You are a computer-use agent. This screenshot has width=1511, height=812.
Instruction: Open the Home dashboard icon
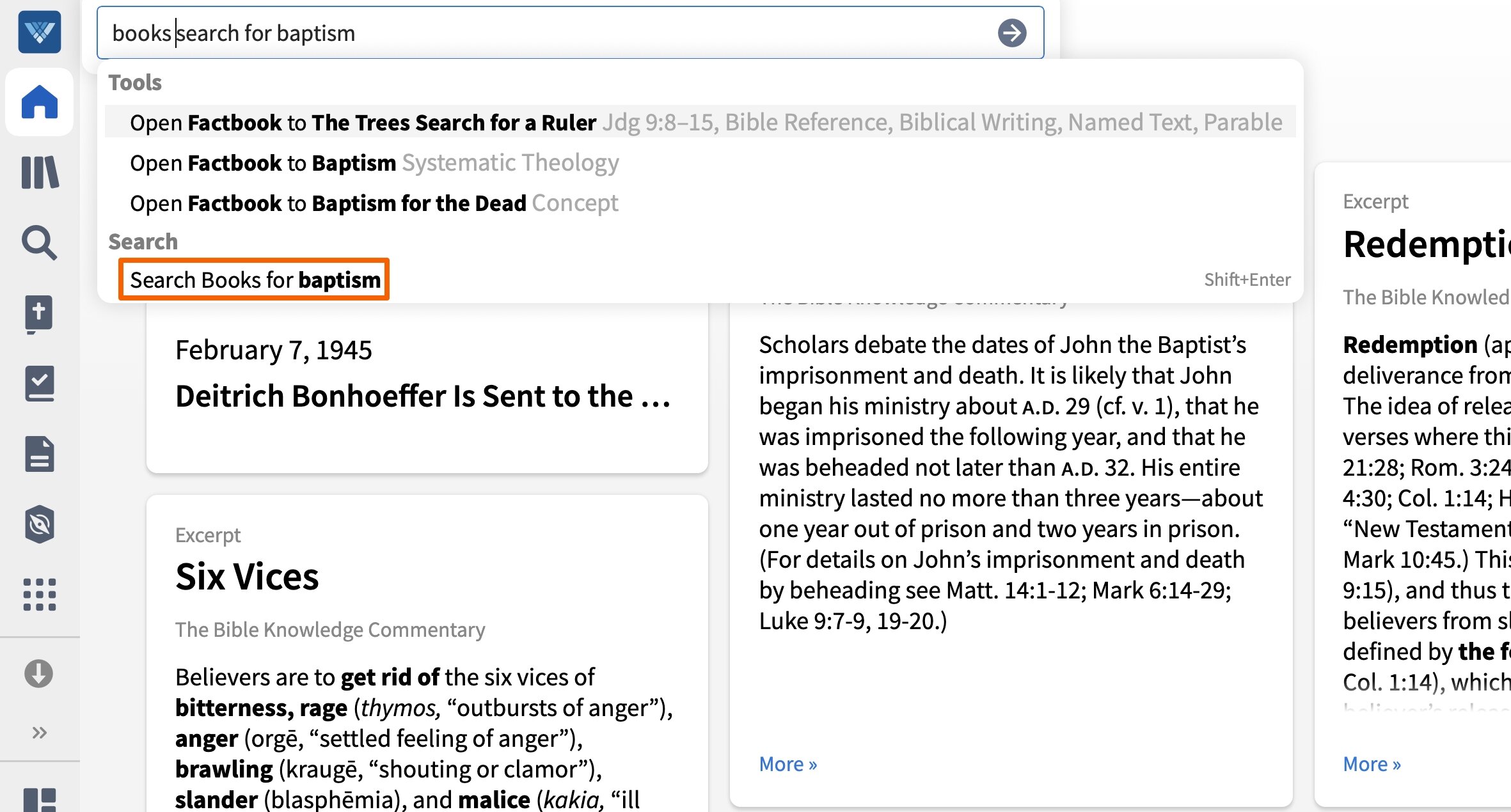40,102
